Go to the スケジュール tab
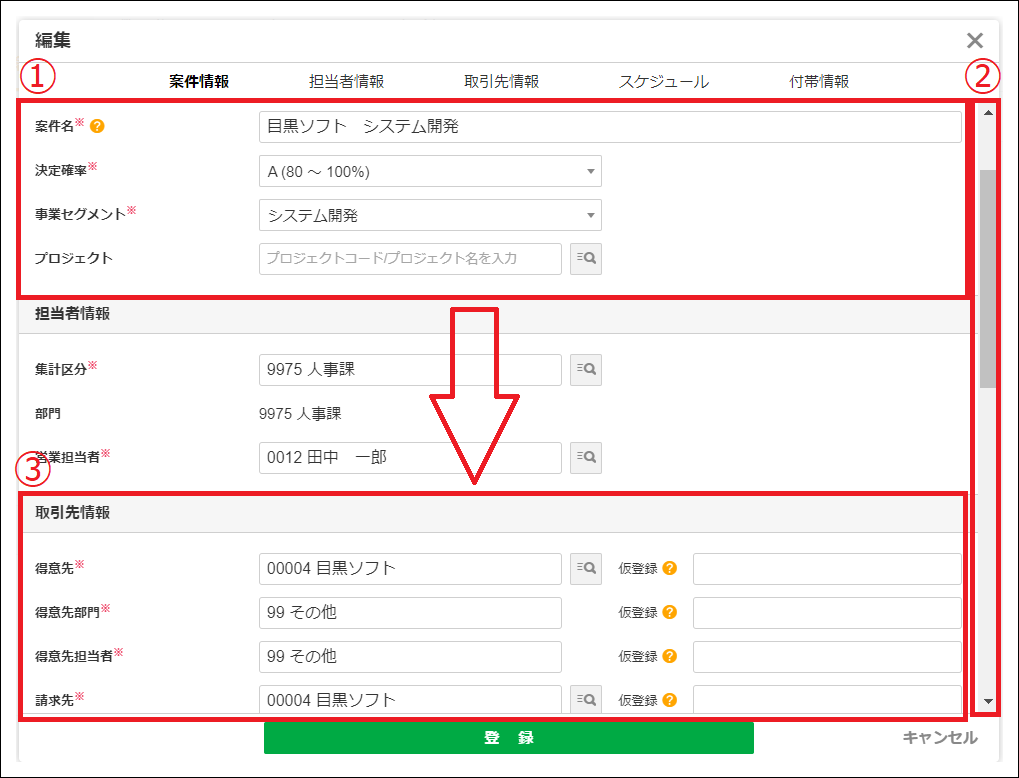The height and width of the screenshot is (778, 1019). click(x=663, y=82)
